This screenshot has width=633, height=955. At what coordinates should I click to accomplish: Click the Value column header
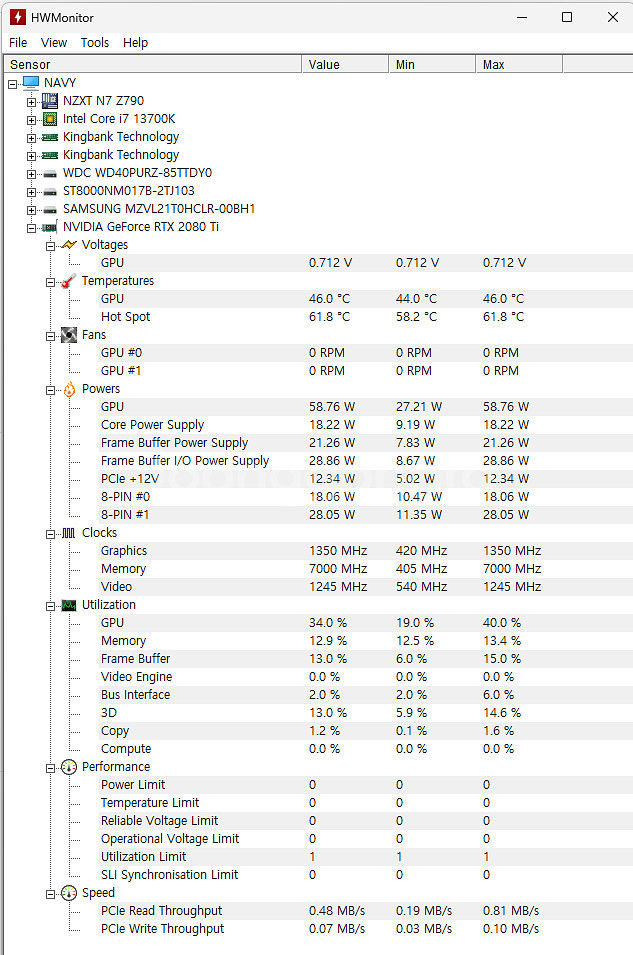(344, 64)
